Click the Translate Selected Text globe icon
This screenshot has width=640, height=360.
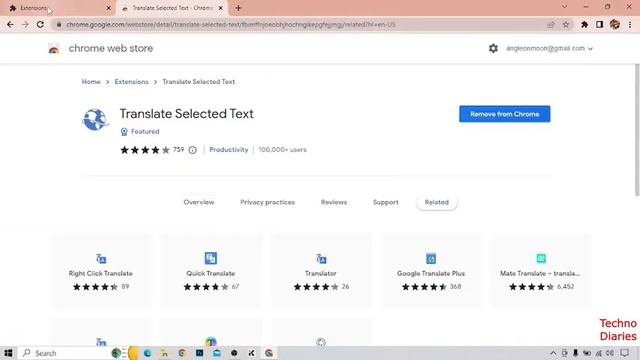95,120
